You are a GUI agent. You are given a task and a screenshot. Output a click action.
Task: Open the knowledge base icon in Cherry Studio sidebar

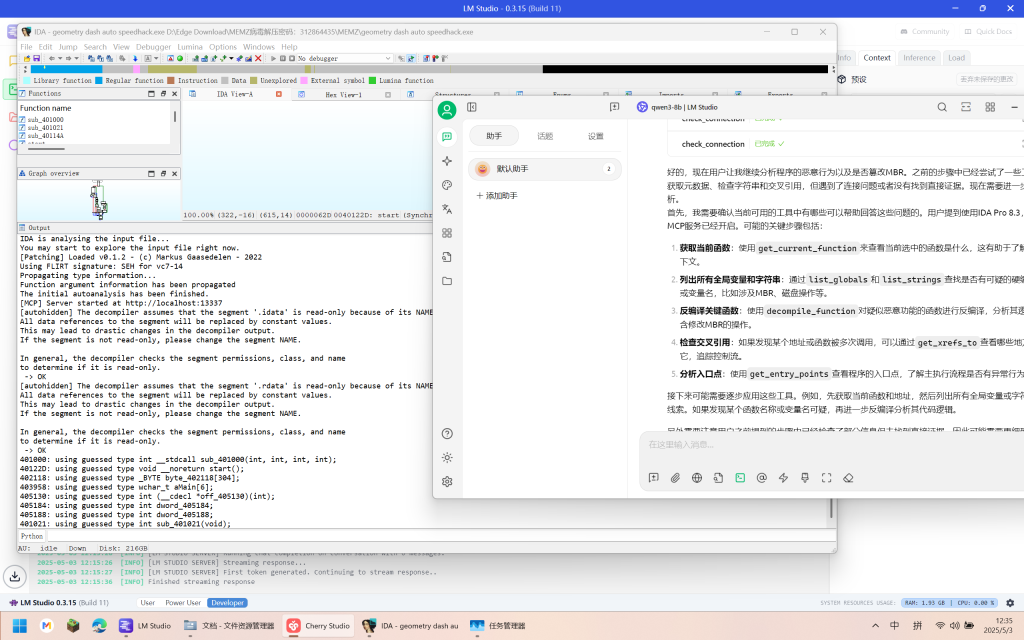(x=447, y=257)
